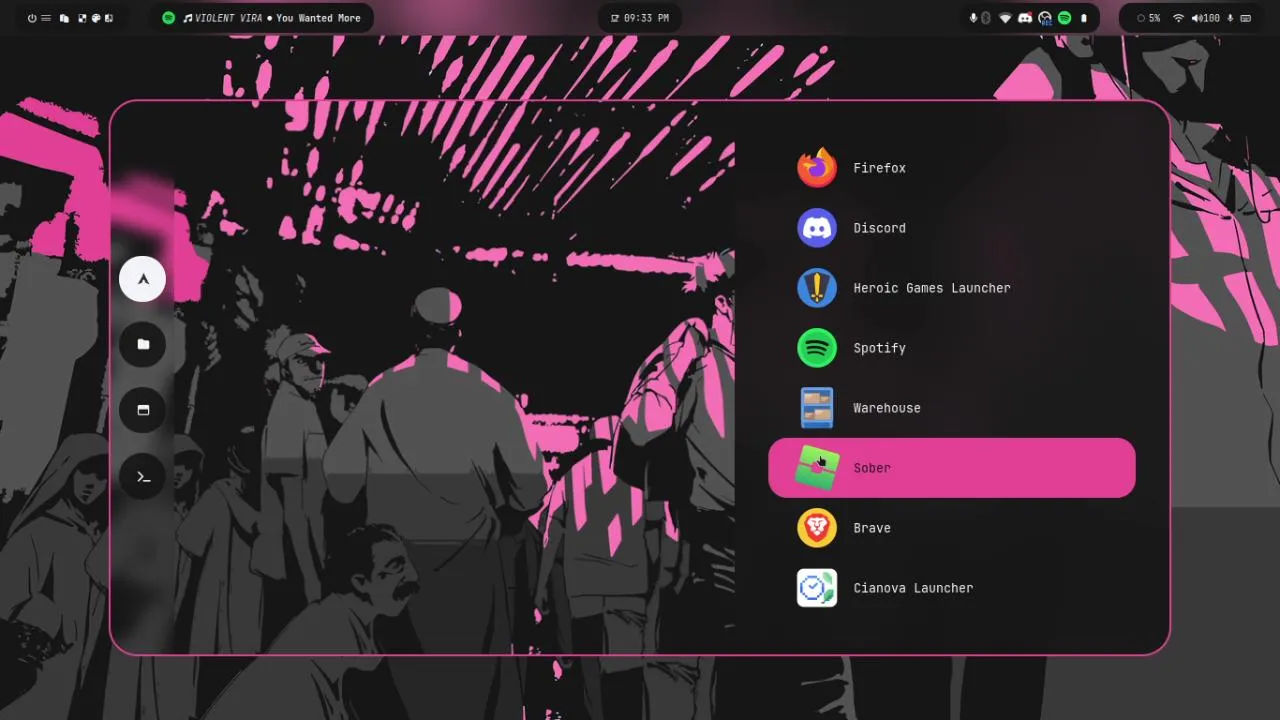Click the Warehouse label text
This screenshot has width=1280, height=720.
click(x=887, y=408)
